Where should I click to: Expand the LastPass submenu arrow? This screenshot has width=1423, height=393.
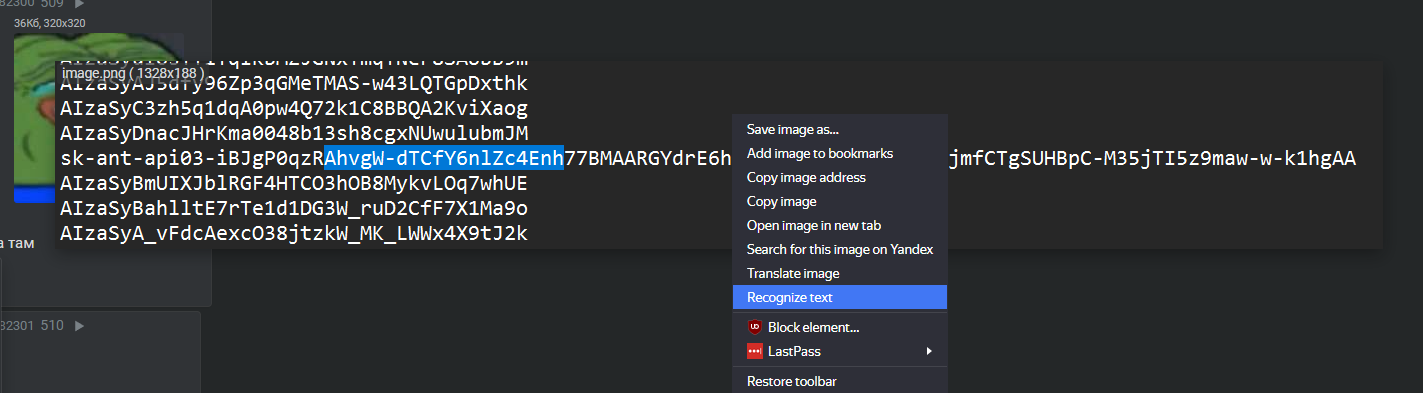click(x=929, y=351)
